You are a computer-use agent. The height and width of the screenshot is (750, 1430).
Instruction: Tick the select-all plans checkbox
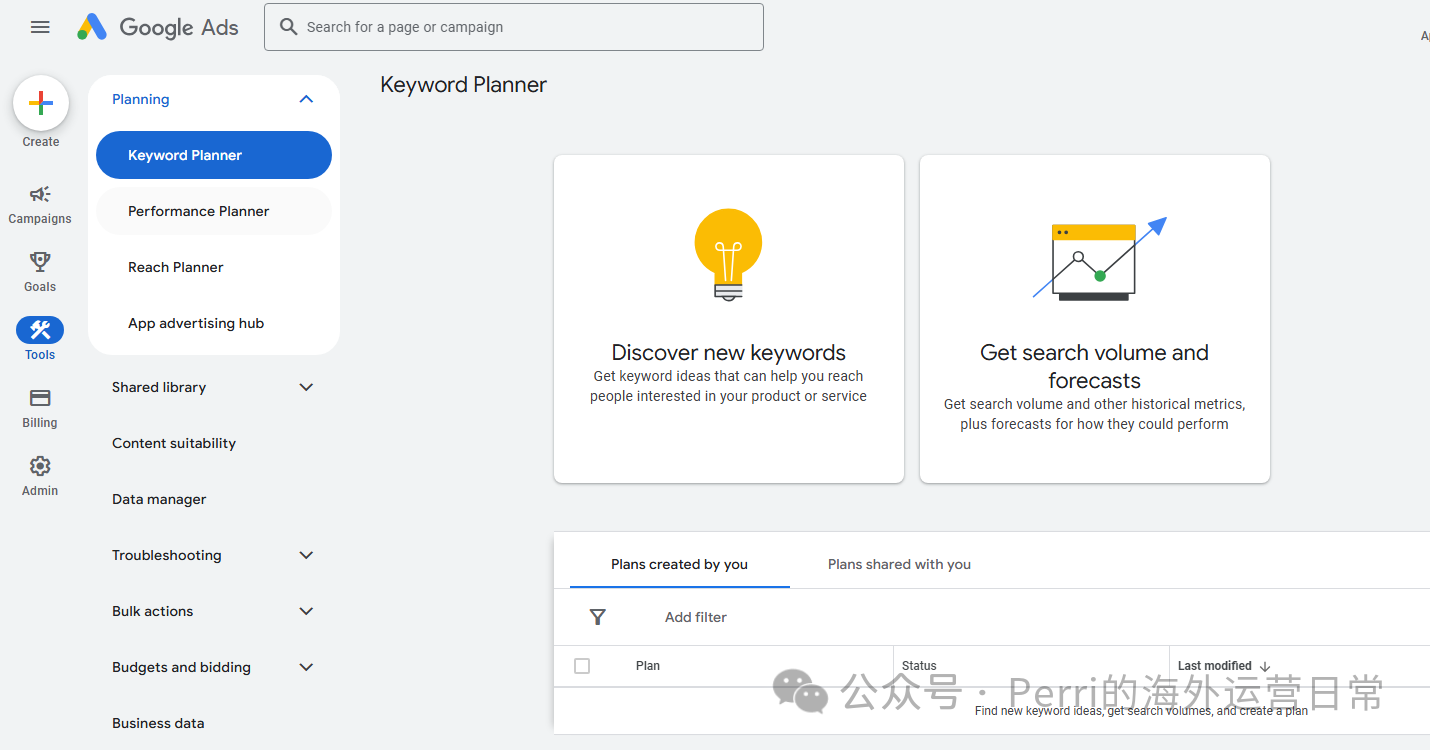[582, 666]
